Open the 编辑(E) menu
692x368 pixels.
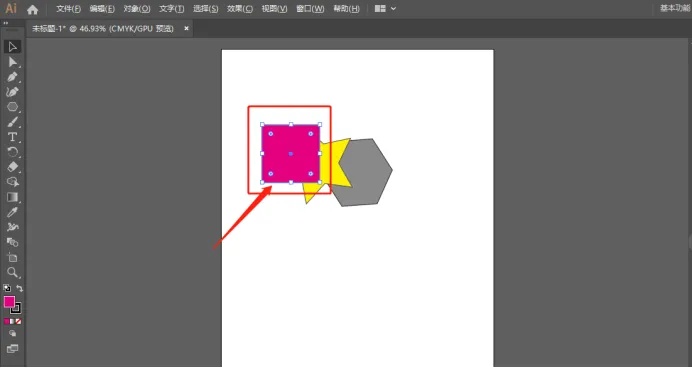coord(102,9)
